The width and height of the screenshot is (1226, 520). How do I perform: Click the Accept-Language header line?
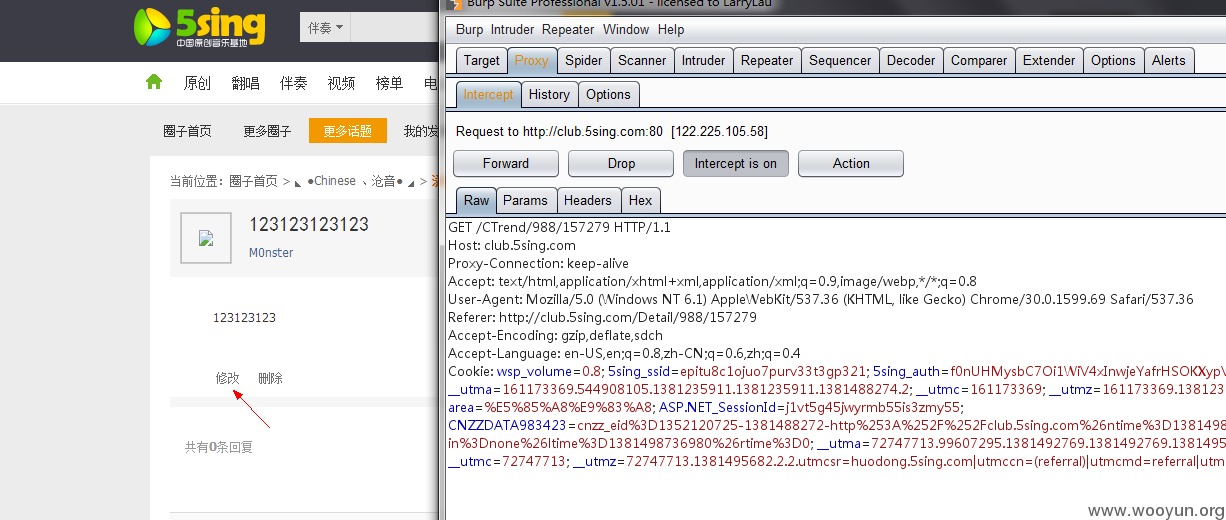coord(624,353)
